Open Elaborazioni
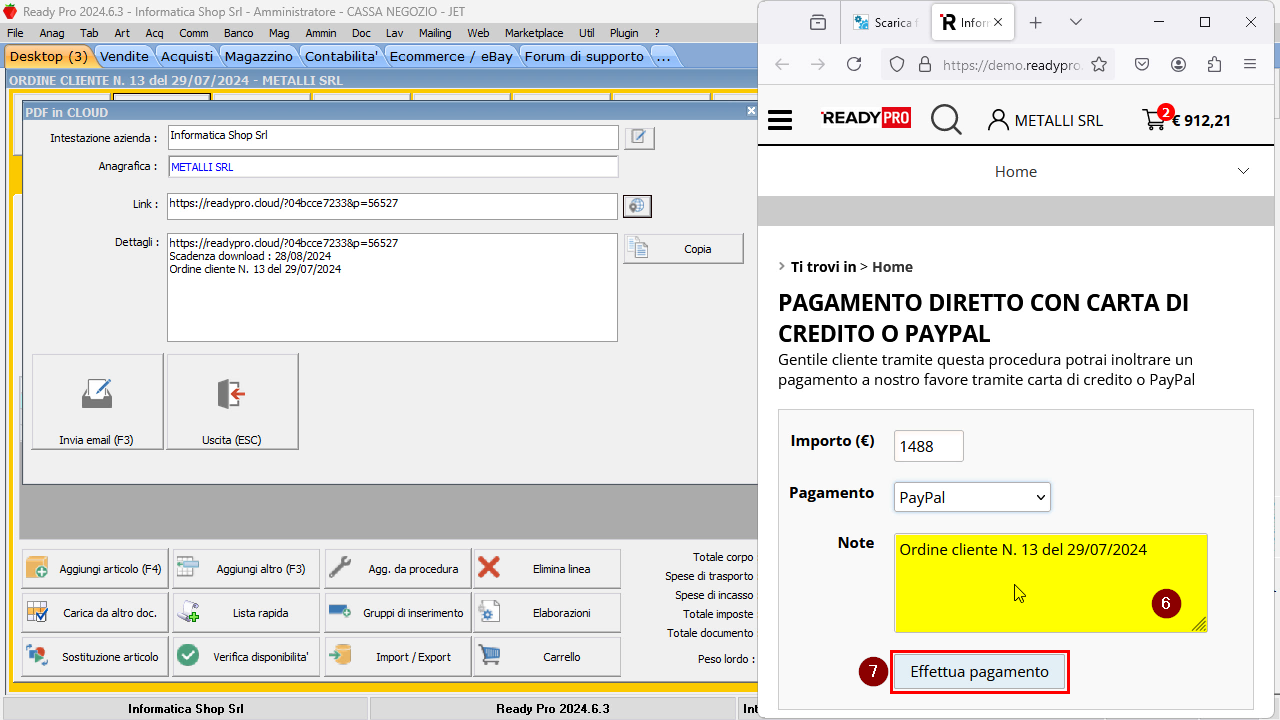1280x720 pixels. [x=547, y=613]
